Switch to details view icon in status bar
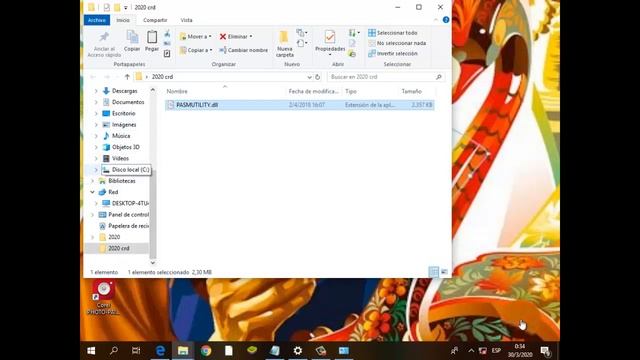The image size is (640, 360). coord(434,272)
